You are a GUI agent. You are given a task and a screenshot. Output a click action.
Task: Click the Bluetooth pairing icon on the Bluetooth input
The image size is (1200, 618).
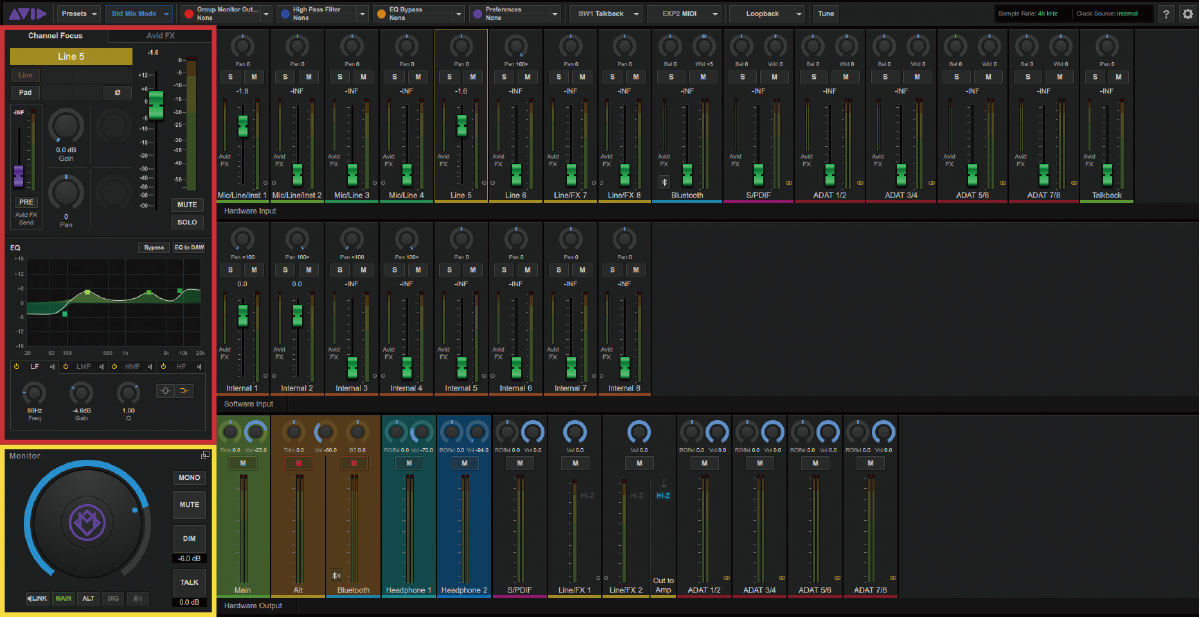[x=663, y=182]
